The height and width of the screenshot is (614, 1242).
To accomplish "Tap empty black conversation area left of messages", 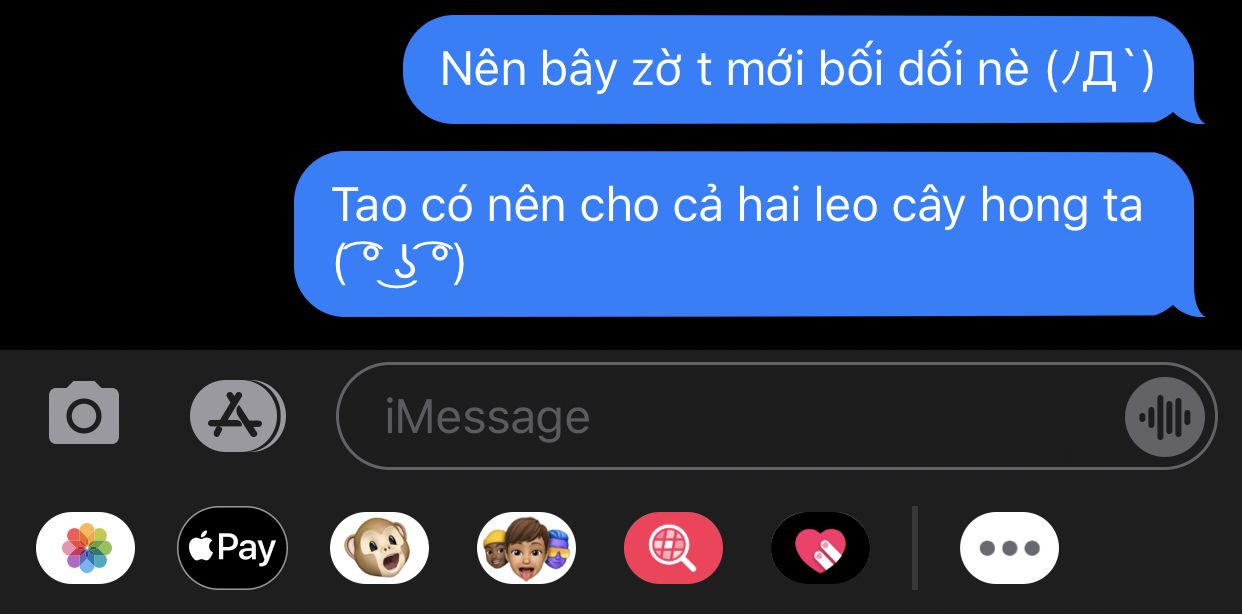I will 150,170.
